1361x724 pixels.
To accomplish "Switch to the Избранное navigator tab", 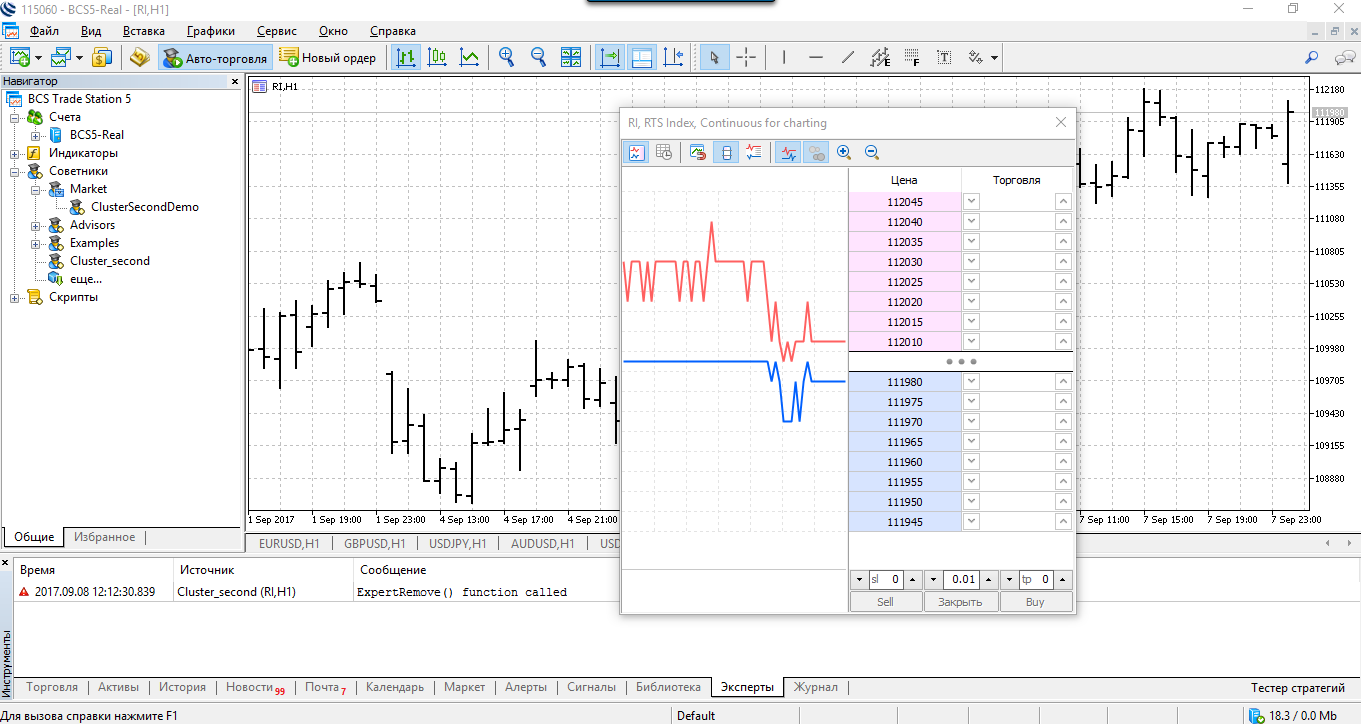I will (104, 537).
